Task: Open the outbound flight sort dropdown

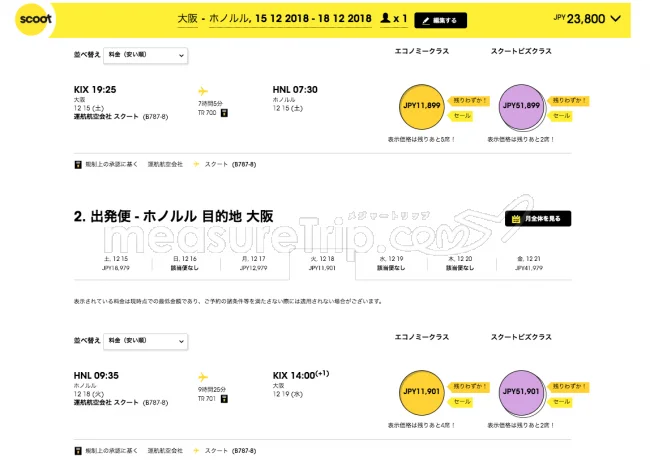Action: (x=145, y=56)
